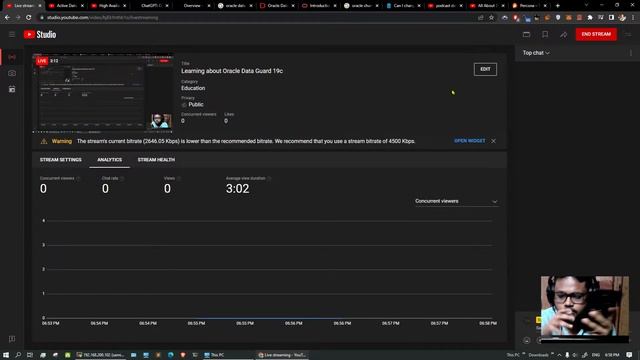
Task: Select the Stream icon in left sidebar
Action: pyautogui.click(x=12, y=57)
